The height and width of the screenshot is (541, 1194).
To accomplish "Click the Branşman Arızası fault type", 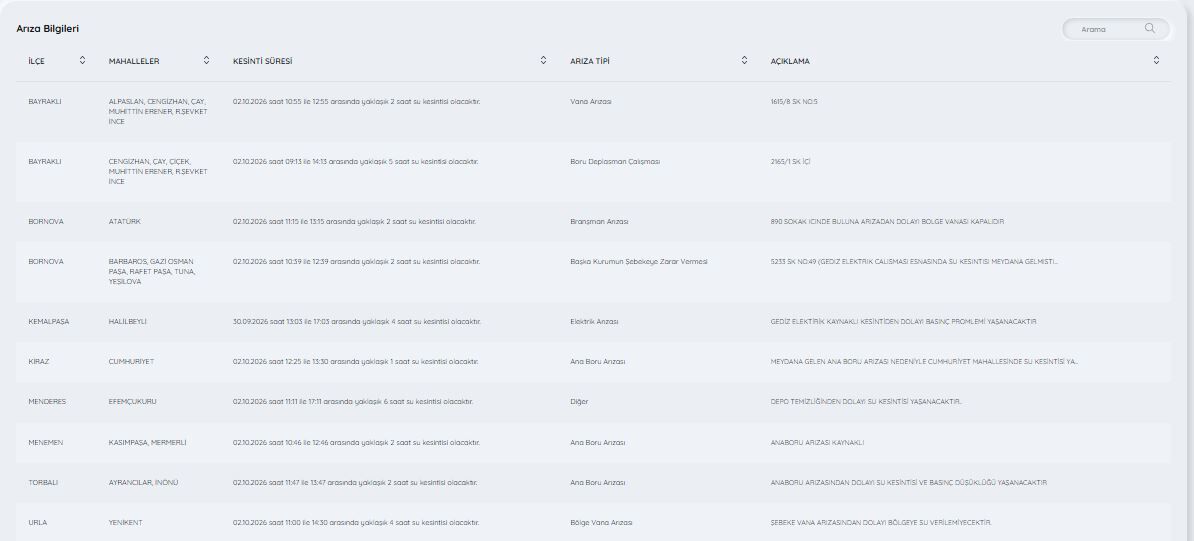I will [599, 222].
